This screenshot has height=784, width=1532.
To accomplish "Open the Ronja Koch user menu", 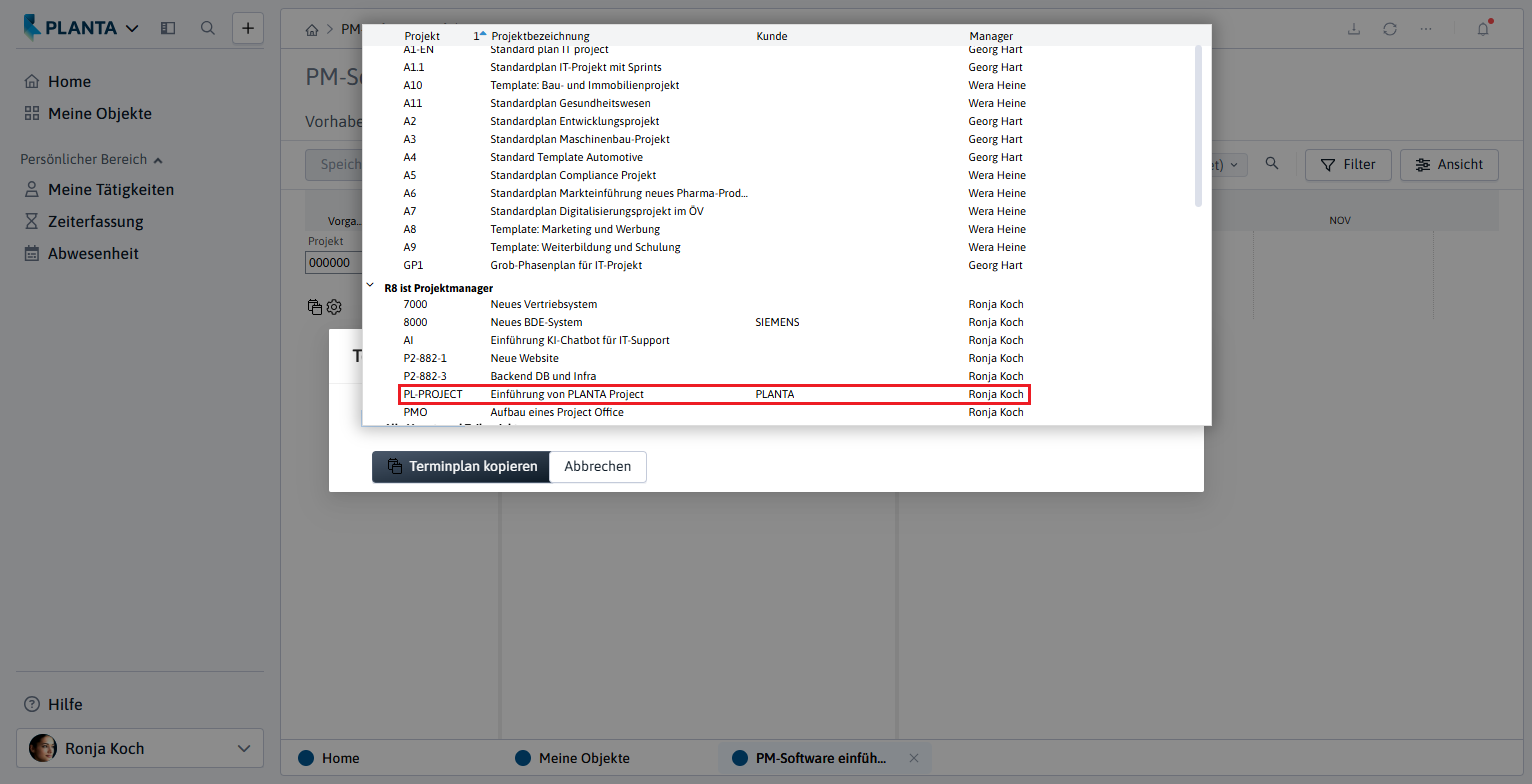I will click(x=140, y=748).
